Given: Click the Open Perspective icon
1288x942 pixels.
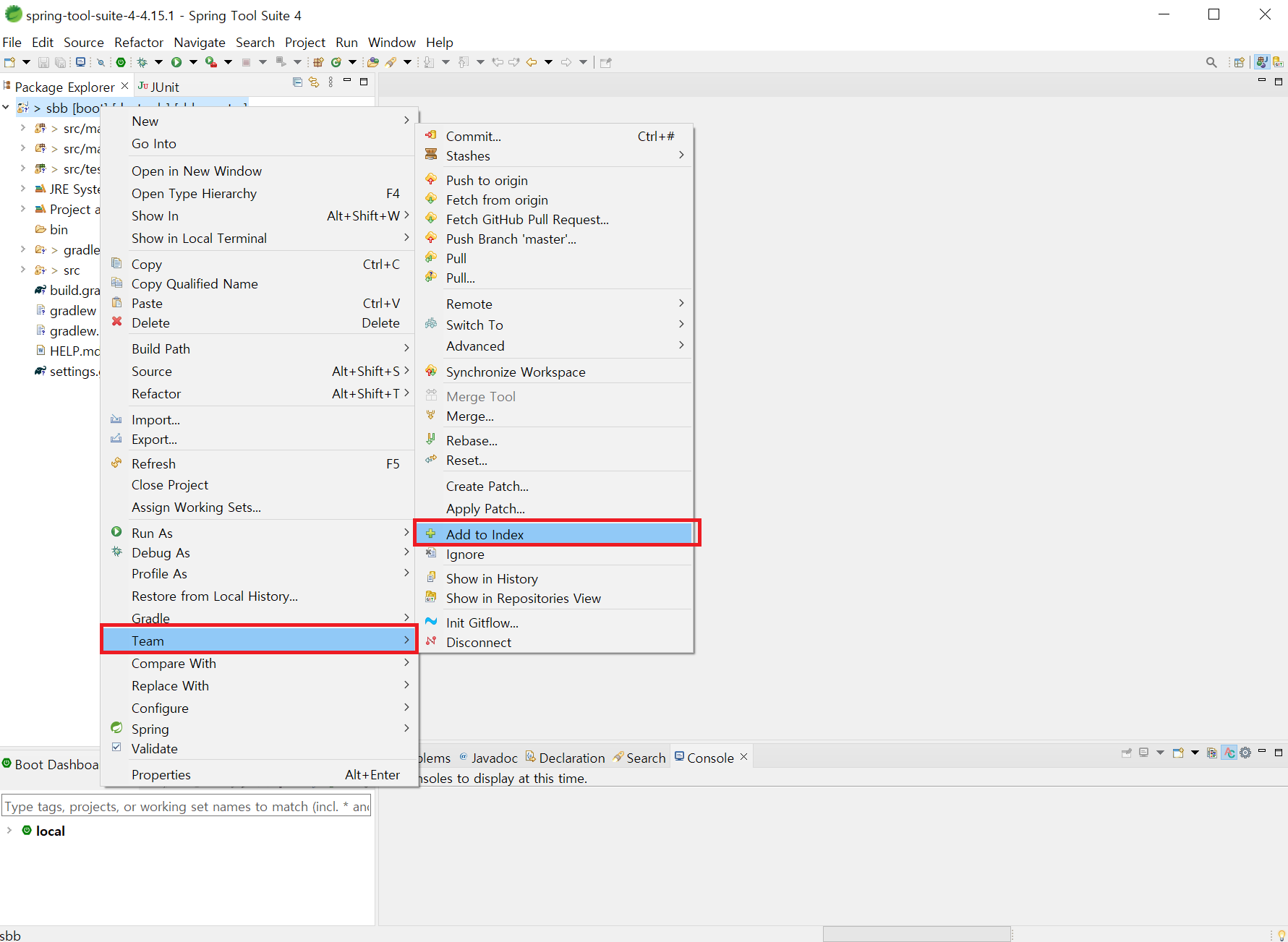Looking at the screenshot, I should pyautogui.click(x=1240, y=62).
